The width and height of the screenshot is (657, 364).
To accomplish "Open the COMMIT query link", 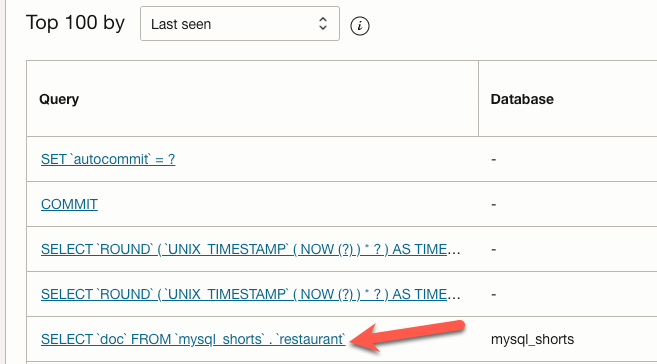I will (70, 204).
